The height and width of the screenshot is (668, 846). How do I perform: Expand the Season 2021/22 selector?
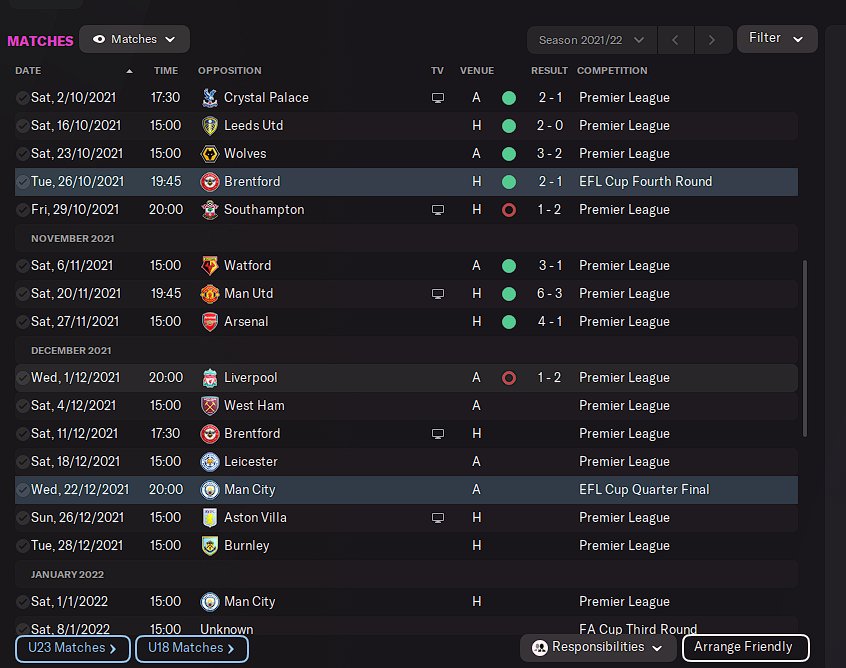592,40
